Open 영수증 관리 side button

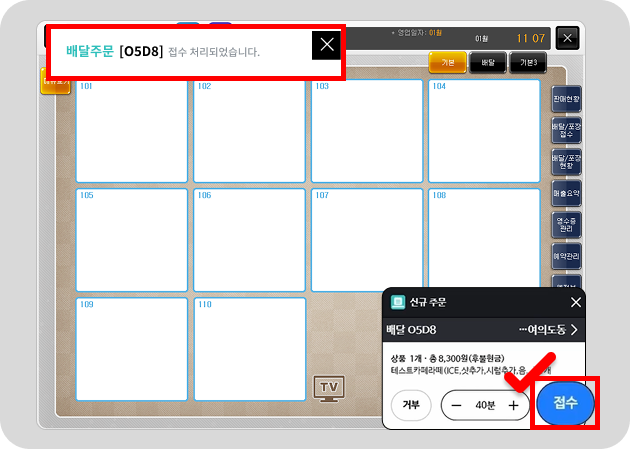(566, 224)
